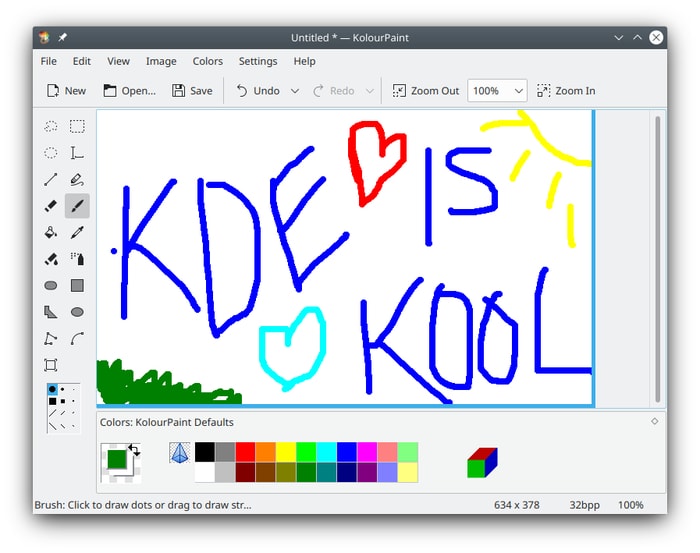This screenshot has height=553, width=700.
Task: Click the '634 x 378' status bar entry
Action: (517, 505)
